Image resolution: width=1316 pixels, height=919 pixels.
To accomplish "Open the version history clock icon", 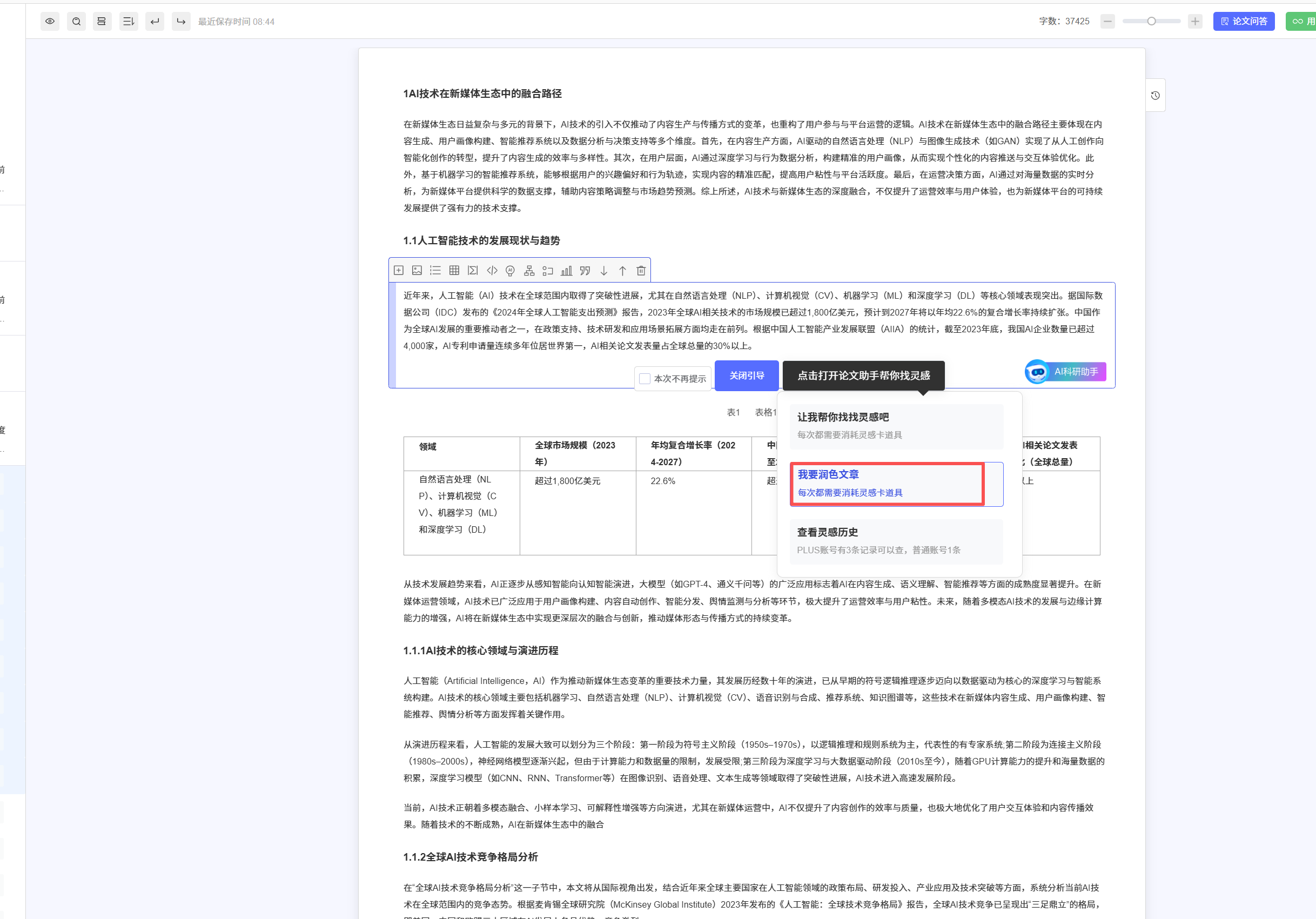I will point(1155,95).
